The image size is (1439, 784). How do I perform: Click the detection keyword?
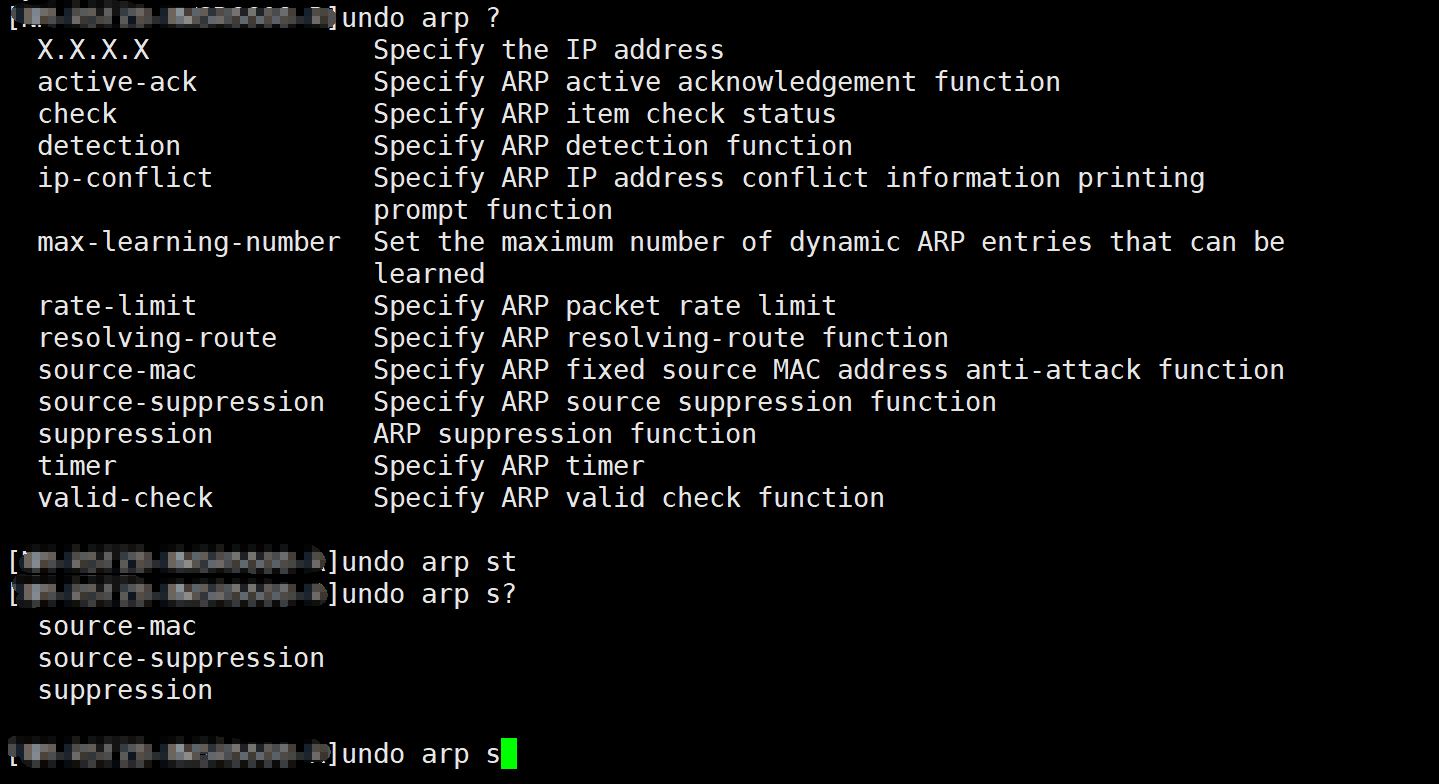[x=109, y=146]
